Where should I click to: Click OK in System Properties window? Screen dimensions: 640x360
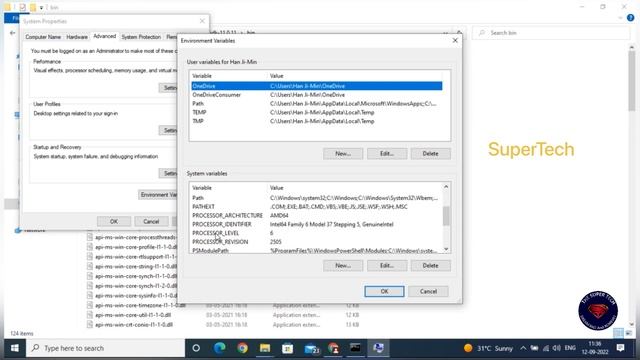click(x=114, y=221)
